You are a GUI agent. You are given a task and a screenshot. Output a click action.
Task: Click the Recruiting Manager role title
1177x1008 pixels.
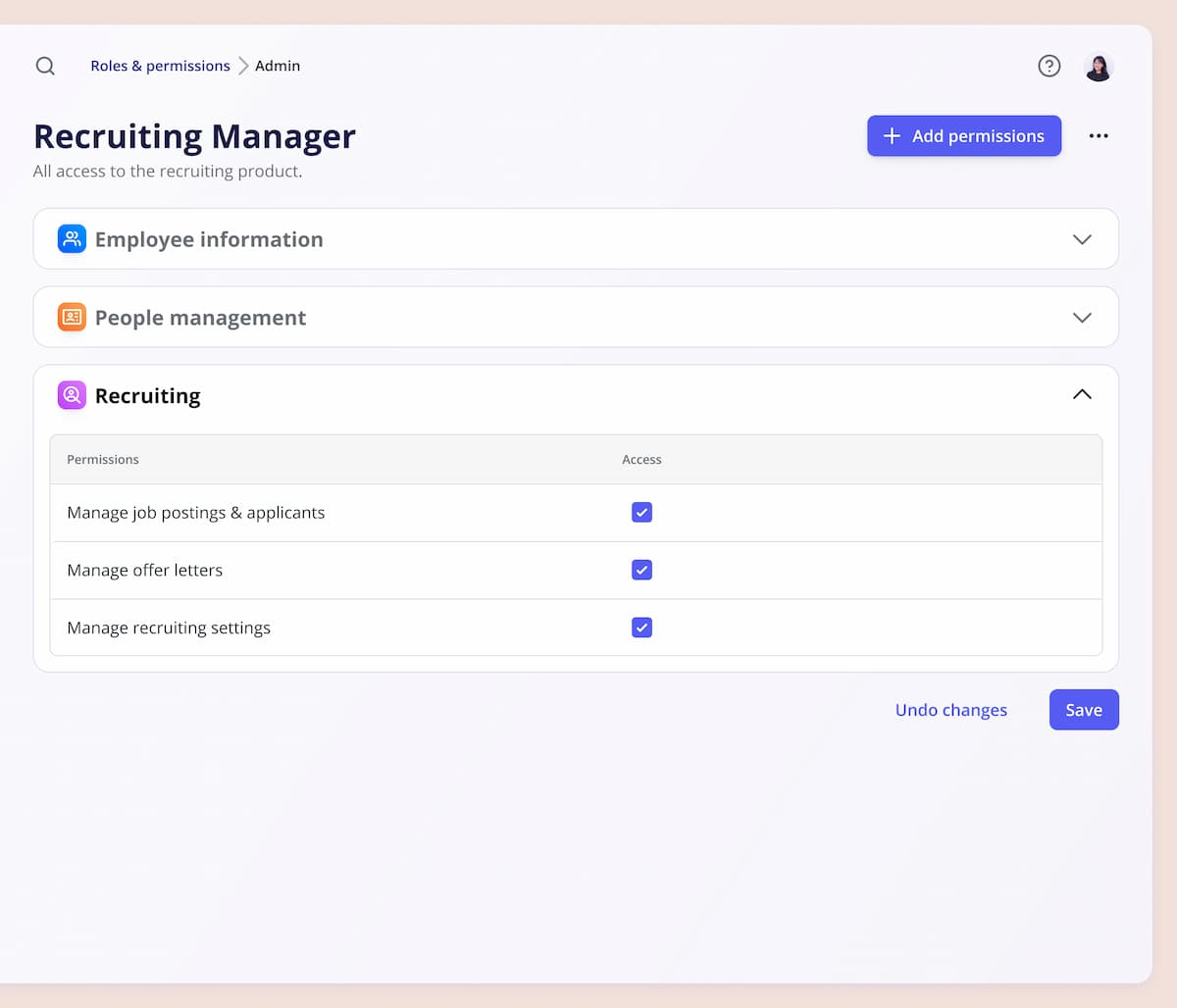click(194, 136)
